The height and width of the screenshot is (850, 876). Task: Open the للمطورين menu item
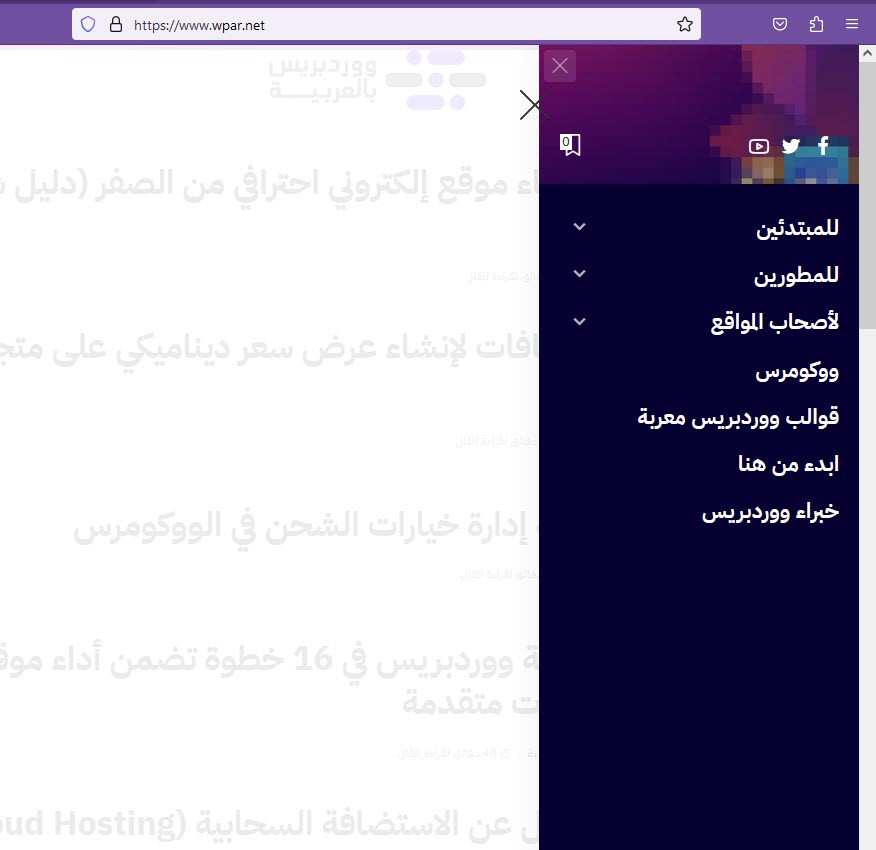tap(796, 275)
